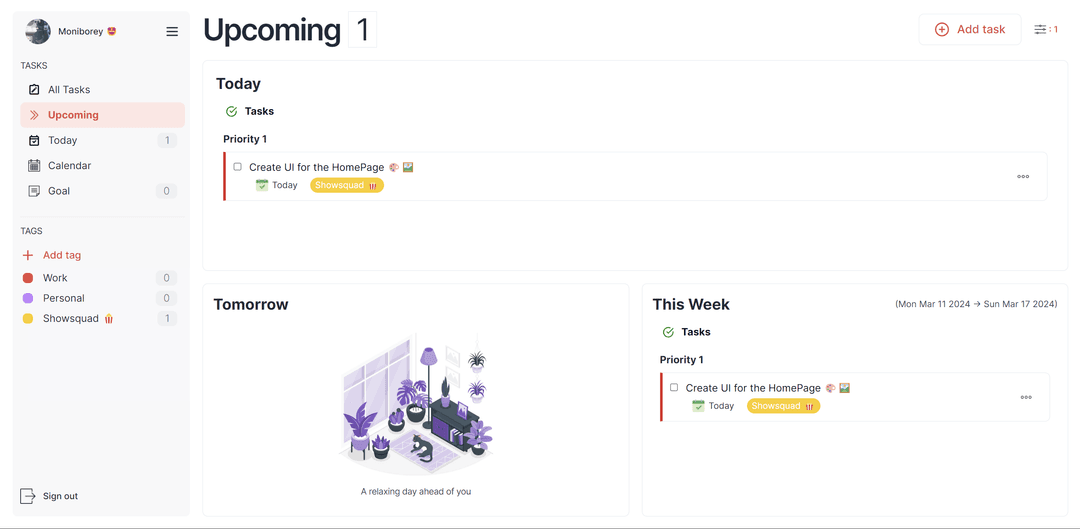Click calendar date icon on Today section task
1080x529 pixels.
tap(262, 185)
